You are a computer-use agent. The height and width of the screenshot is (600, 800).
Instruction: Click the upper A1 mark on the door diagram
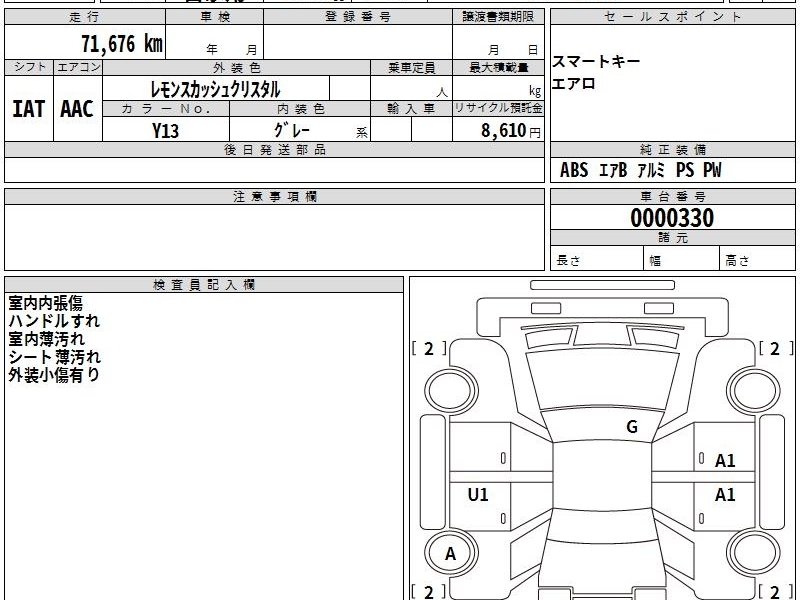click(725, 461)
